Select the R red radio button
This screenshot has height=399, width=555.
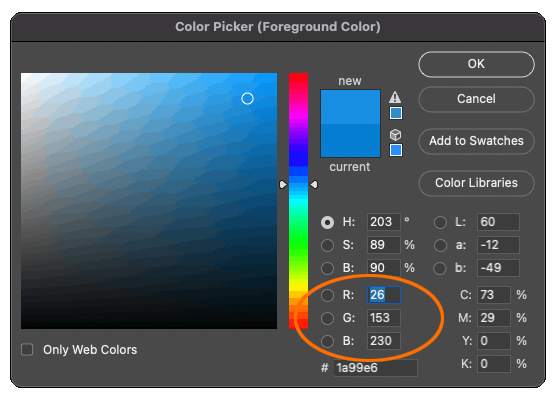[327, 295]
